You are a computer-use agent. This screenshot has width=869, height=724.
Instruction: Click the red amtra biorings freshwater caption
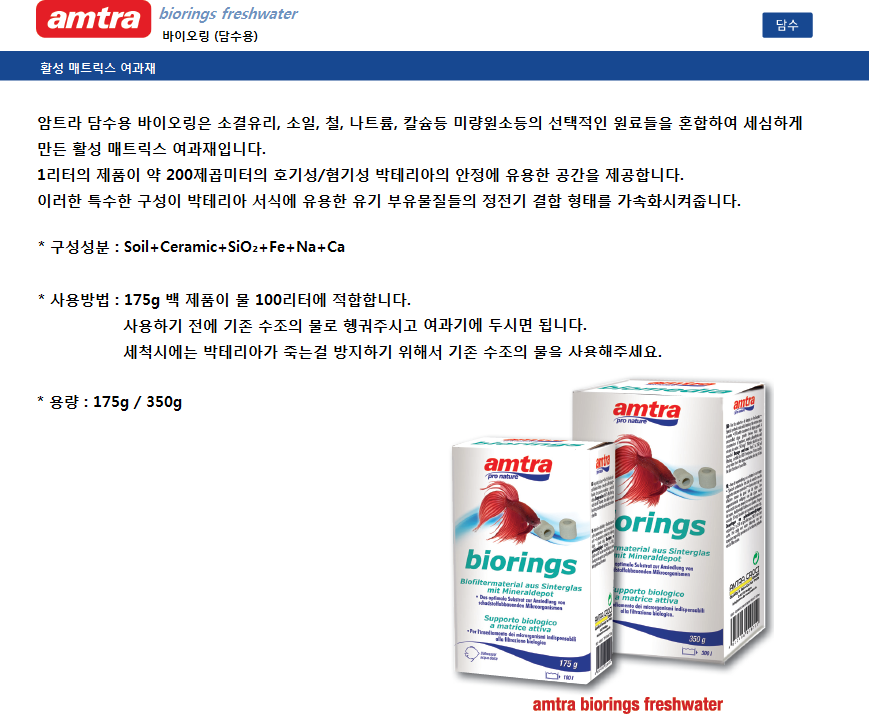click(x=627, y=704)
